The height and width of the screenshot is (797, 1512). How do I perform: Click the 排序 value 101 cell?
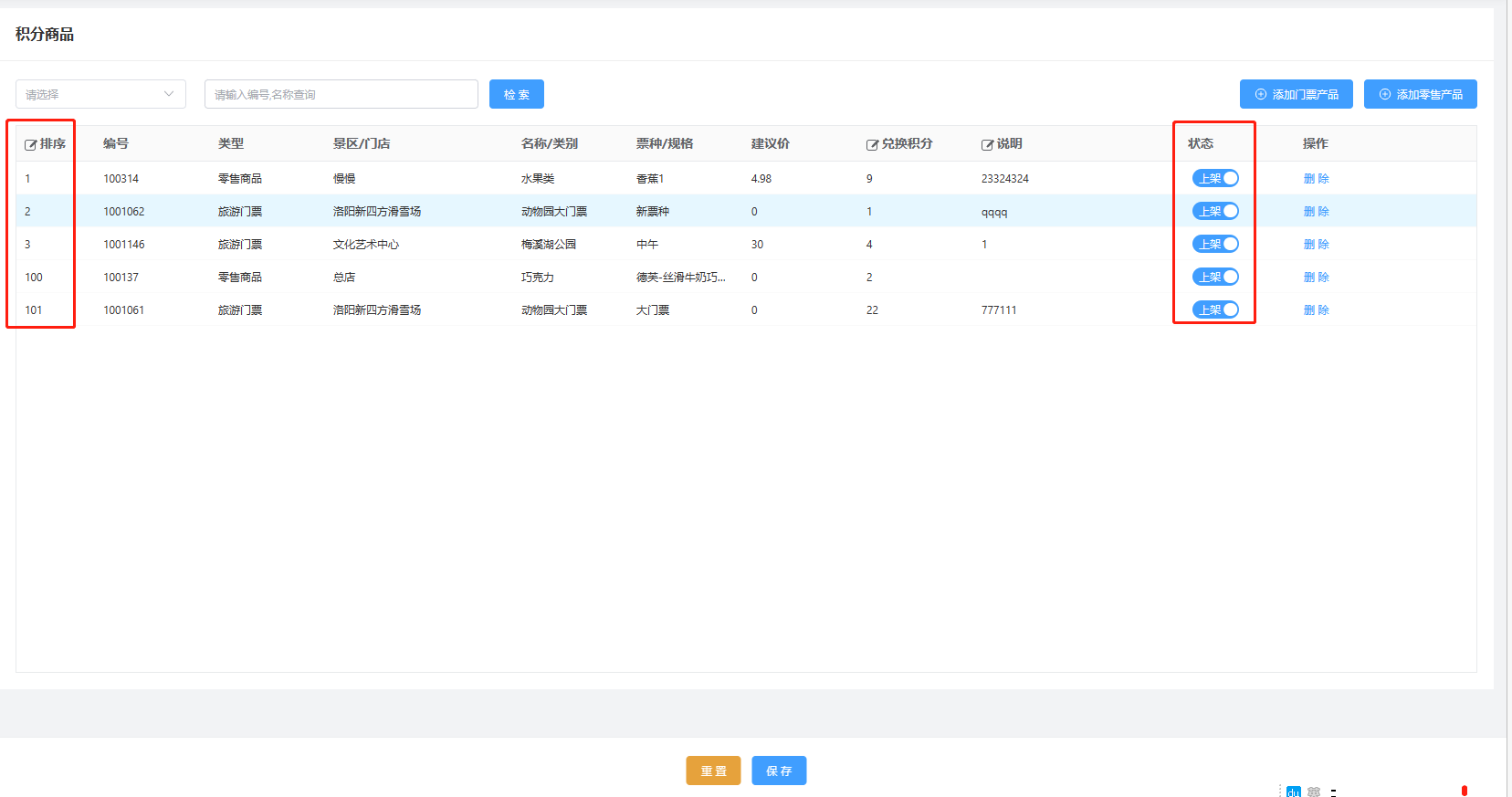pos(34,310)
